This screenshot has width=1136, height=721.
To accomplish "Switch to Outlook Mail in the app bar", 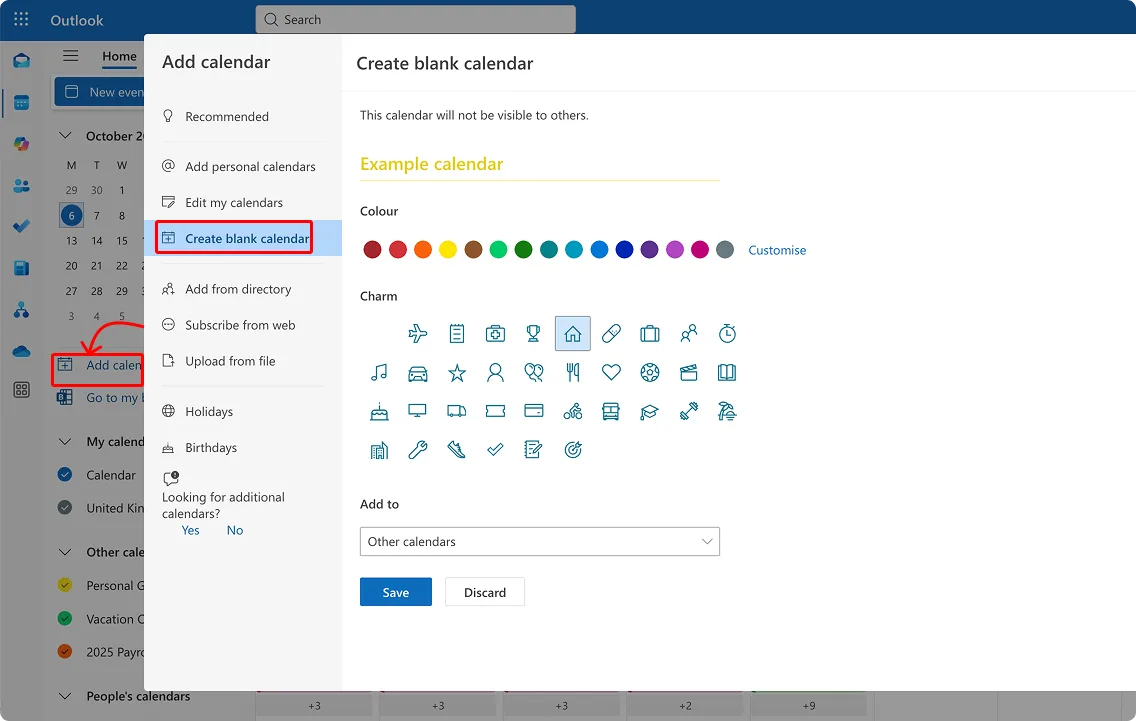I will tap(21, 60).
